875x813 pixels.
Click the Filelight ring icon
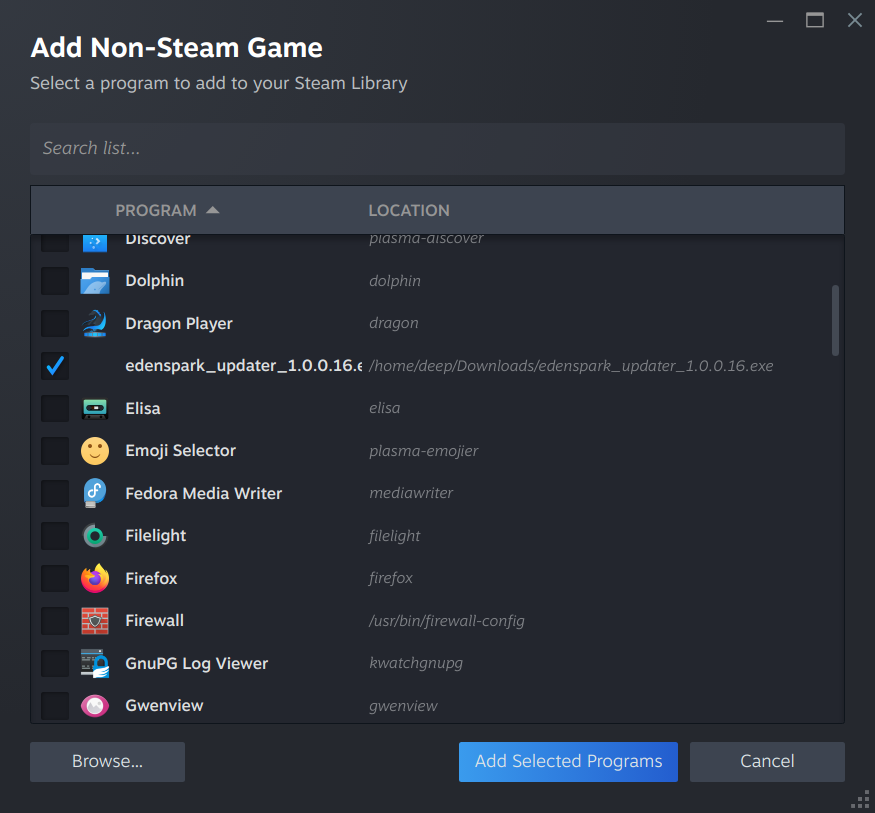95,536
